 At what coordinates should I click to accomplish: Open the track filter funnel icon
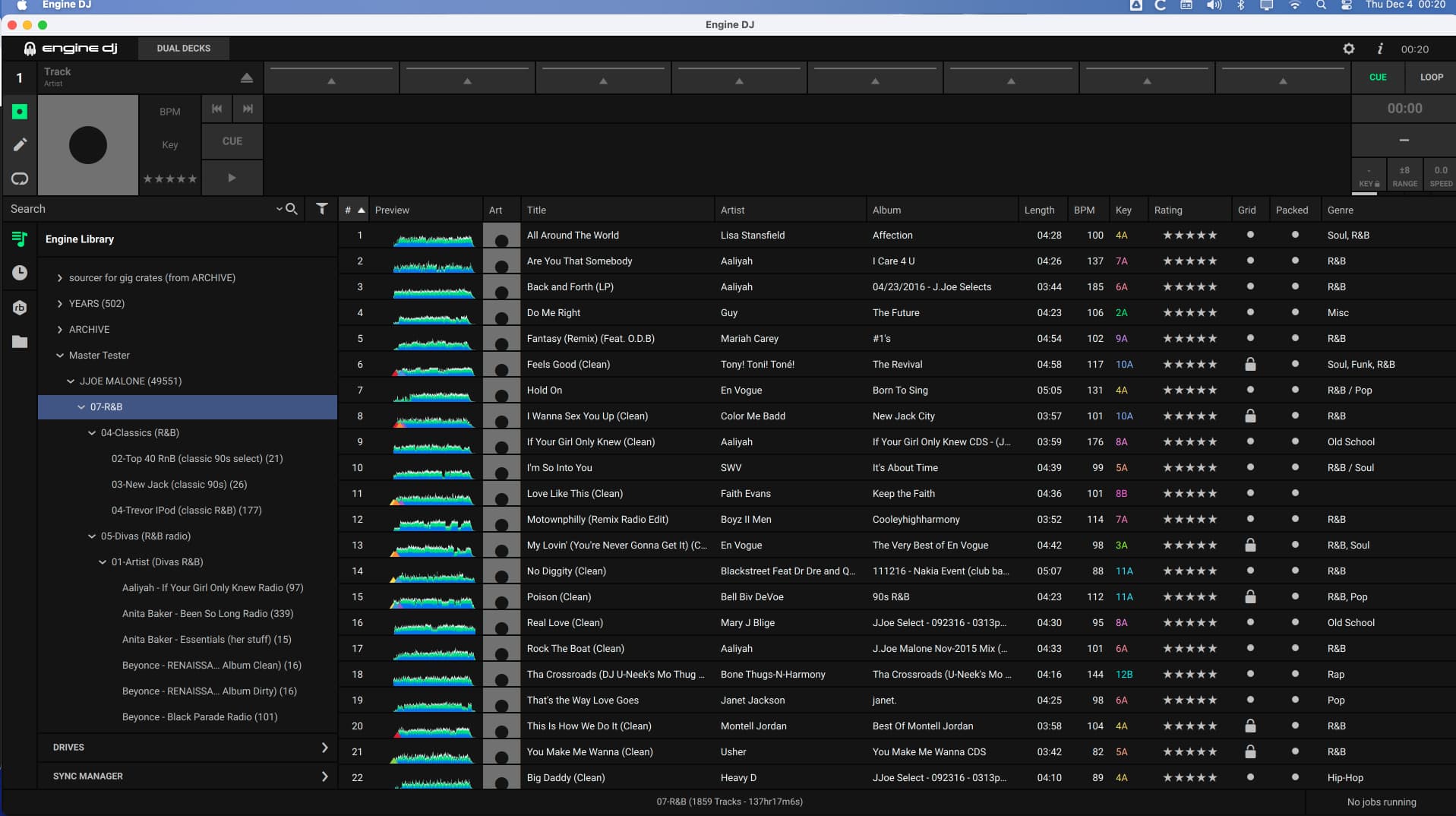tap(322, 209)
